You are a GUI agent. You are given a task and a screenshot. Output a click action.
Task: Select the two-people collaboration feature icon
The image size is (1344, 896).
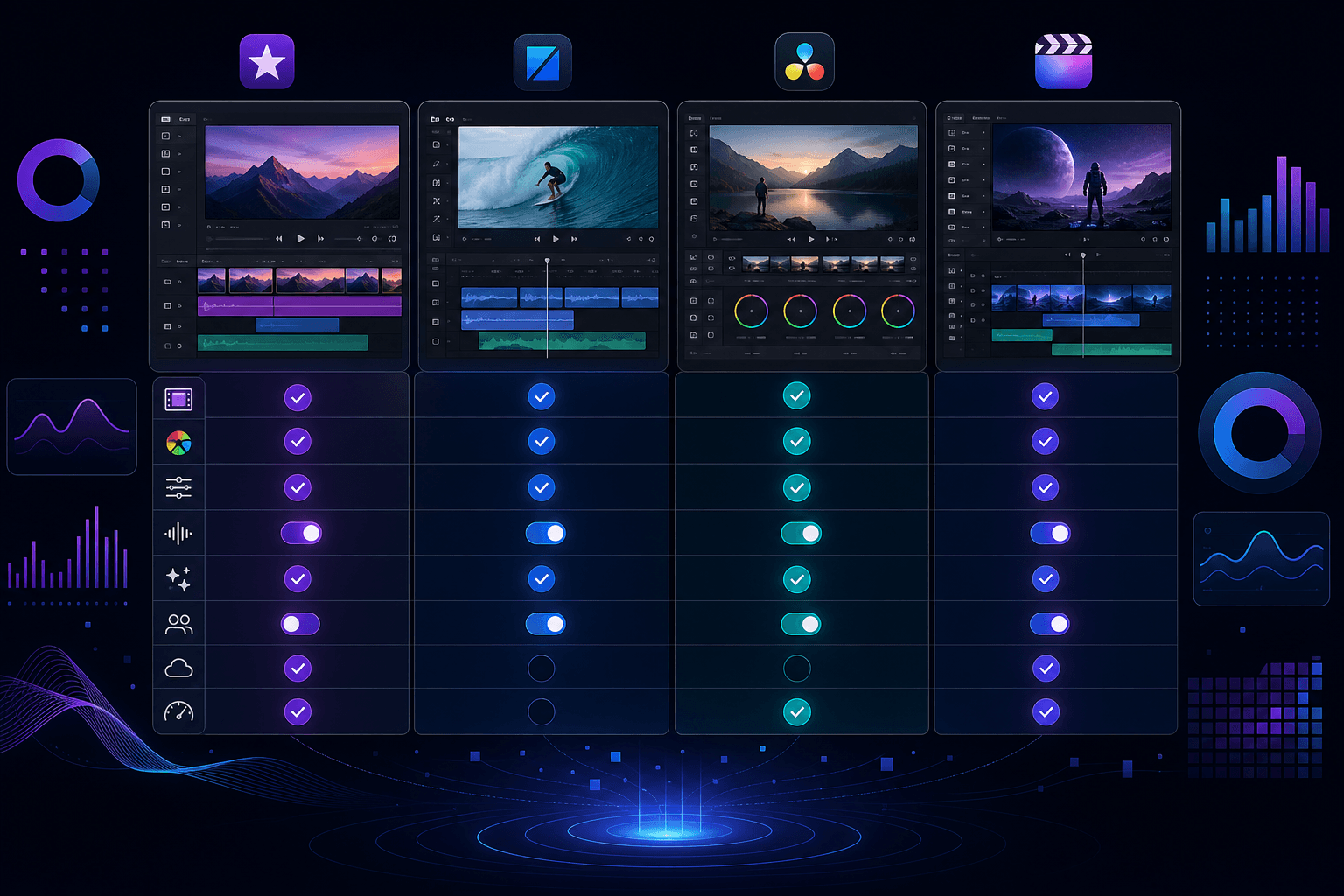pyautogui.click(x=178, y=624)
